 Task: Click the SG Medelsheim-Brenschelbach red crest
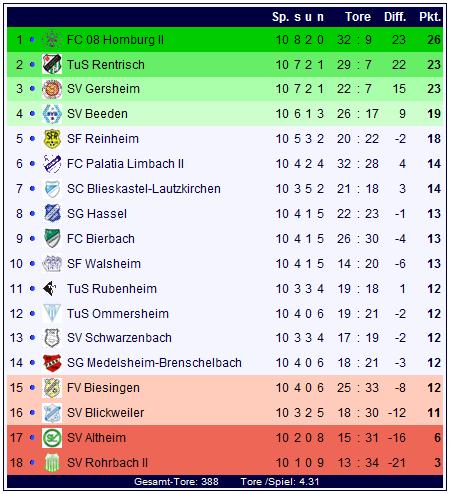click(52, 363)
